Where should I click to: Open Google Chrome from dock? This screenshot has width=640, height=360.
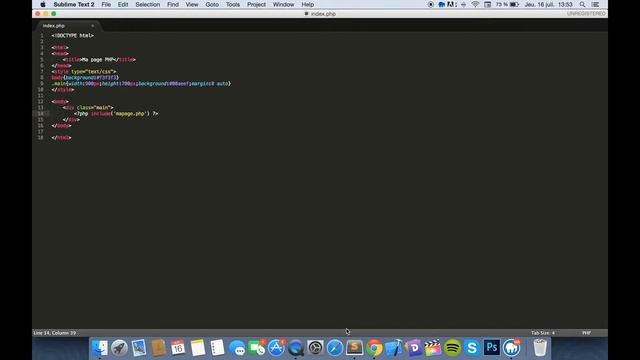374,348
